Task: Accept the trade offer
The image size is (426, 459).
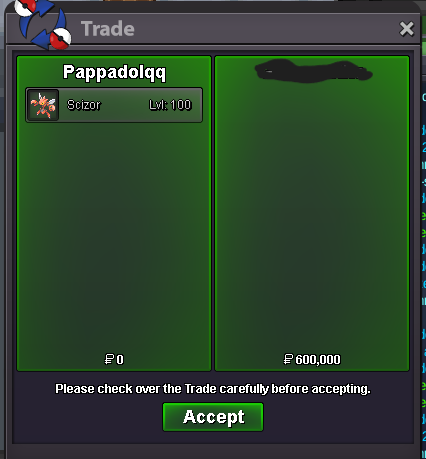Action: pyautogui.click(x=213, y=417)
